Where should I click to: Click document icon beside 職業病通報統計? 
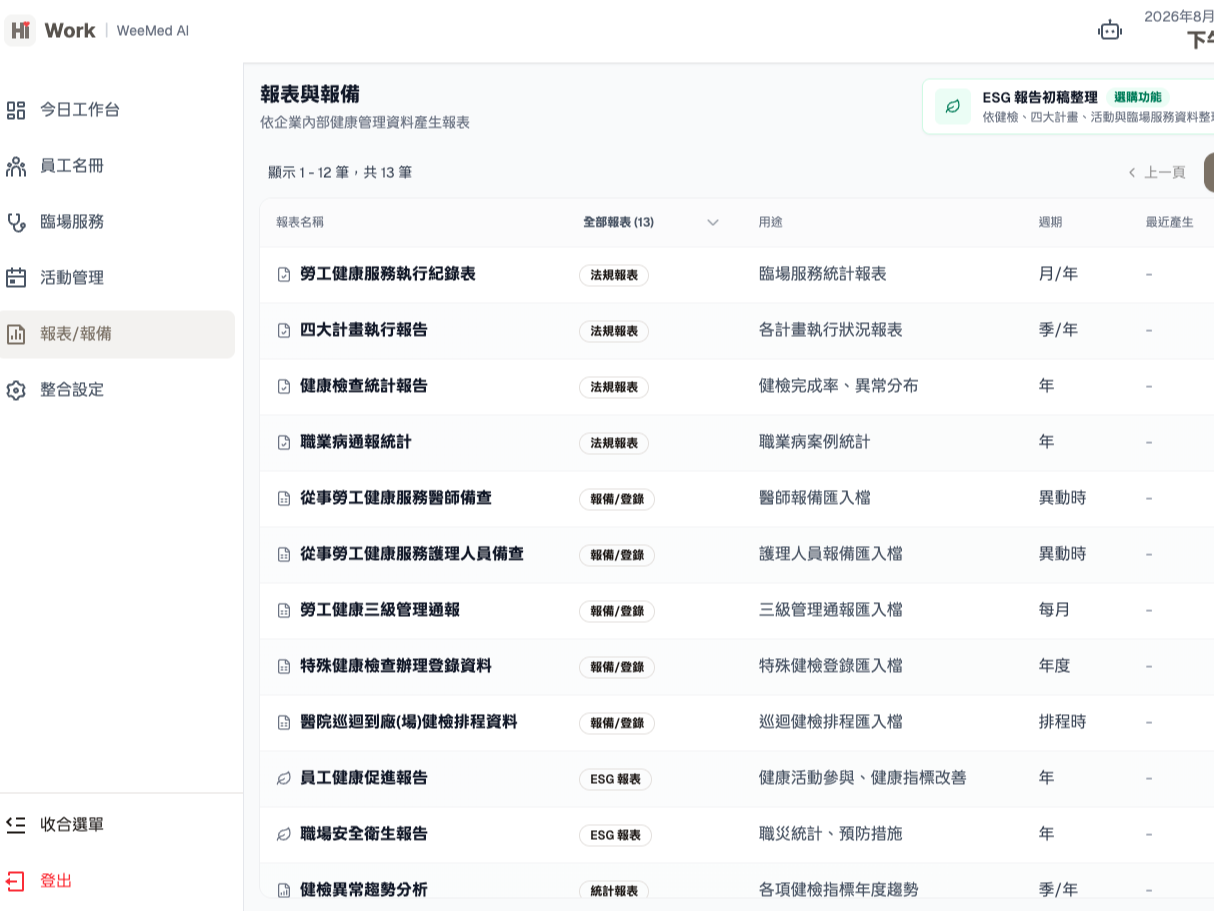(283, 442)
